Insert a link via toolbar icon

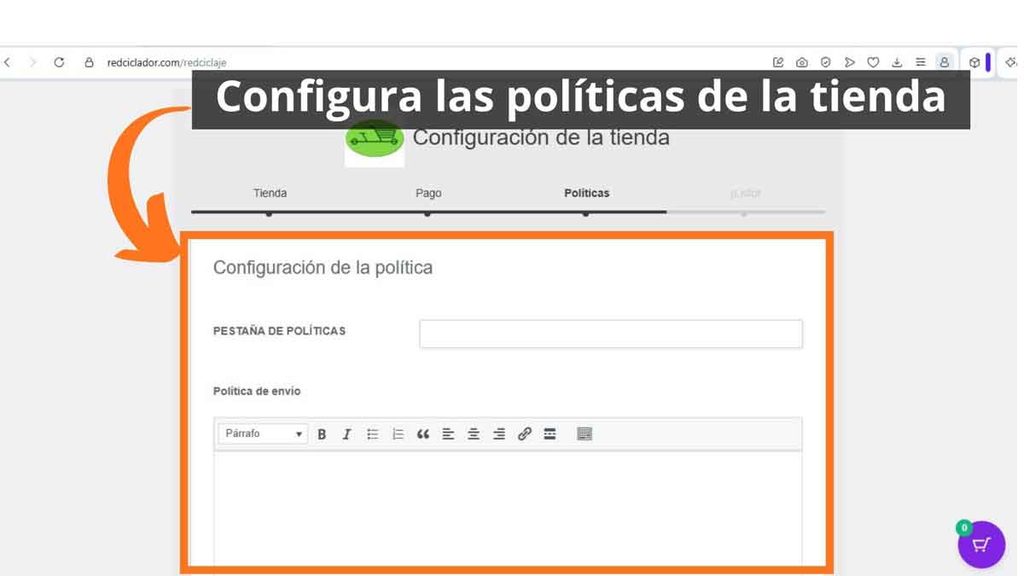524,434
